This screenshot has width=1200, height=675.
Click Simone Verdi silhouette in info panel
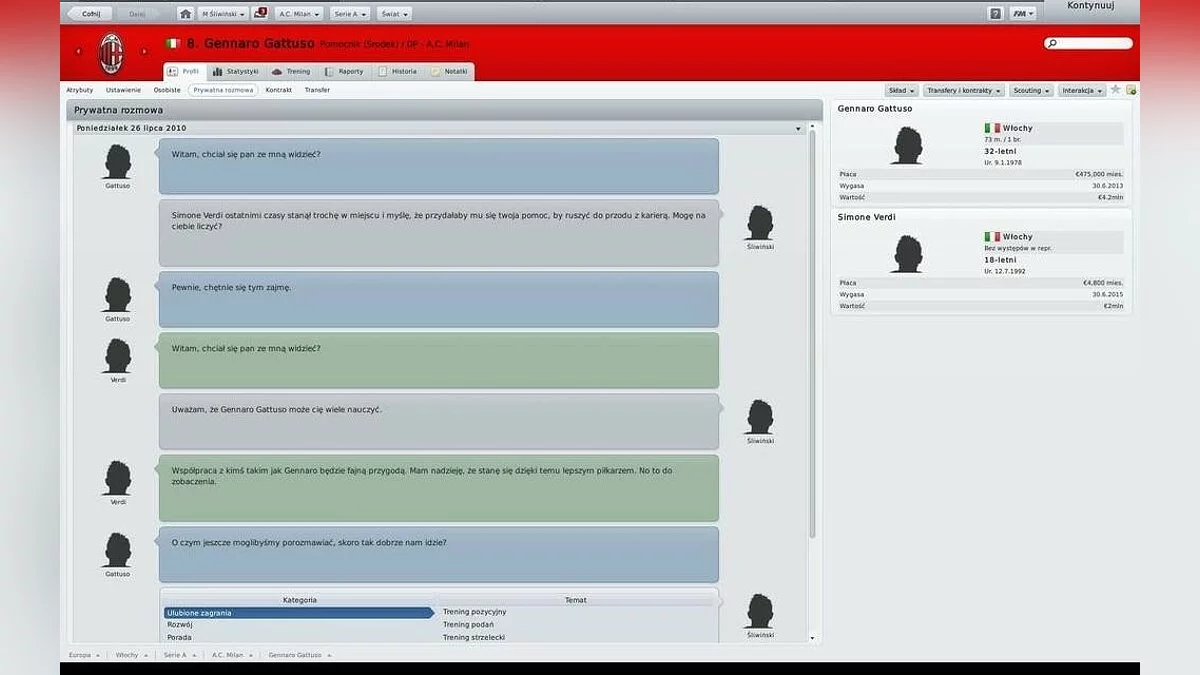click(x=907, y=255)
